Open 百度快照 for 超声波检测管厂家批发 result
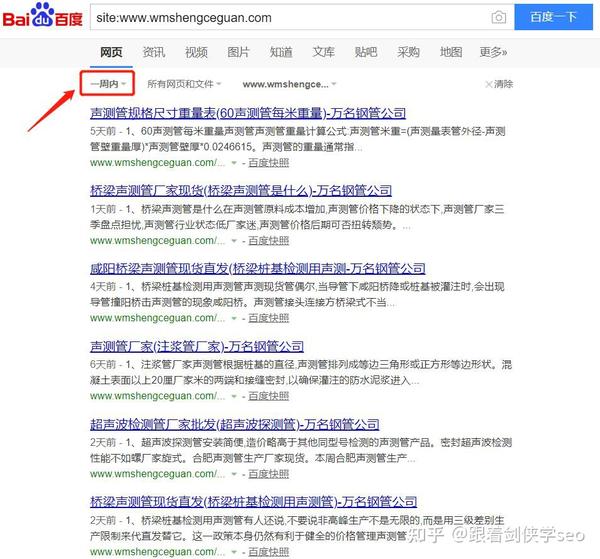 [269, 474]
